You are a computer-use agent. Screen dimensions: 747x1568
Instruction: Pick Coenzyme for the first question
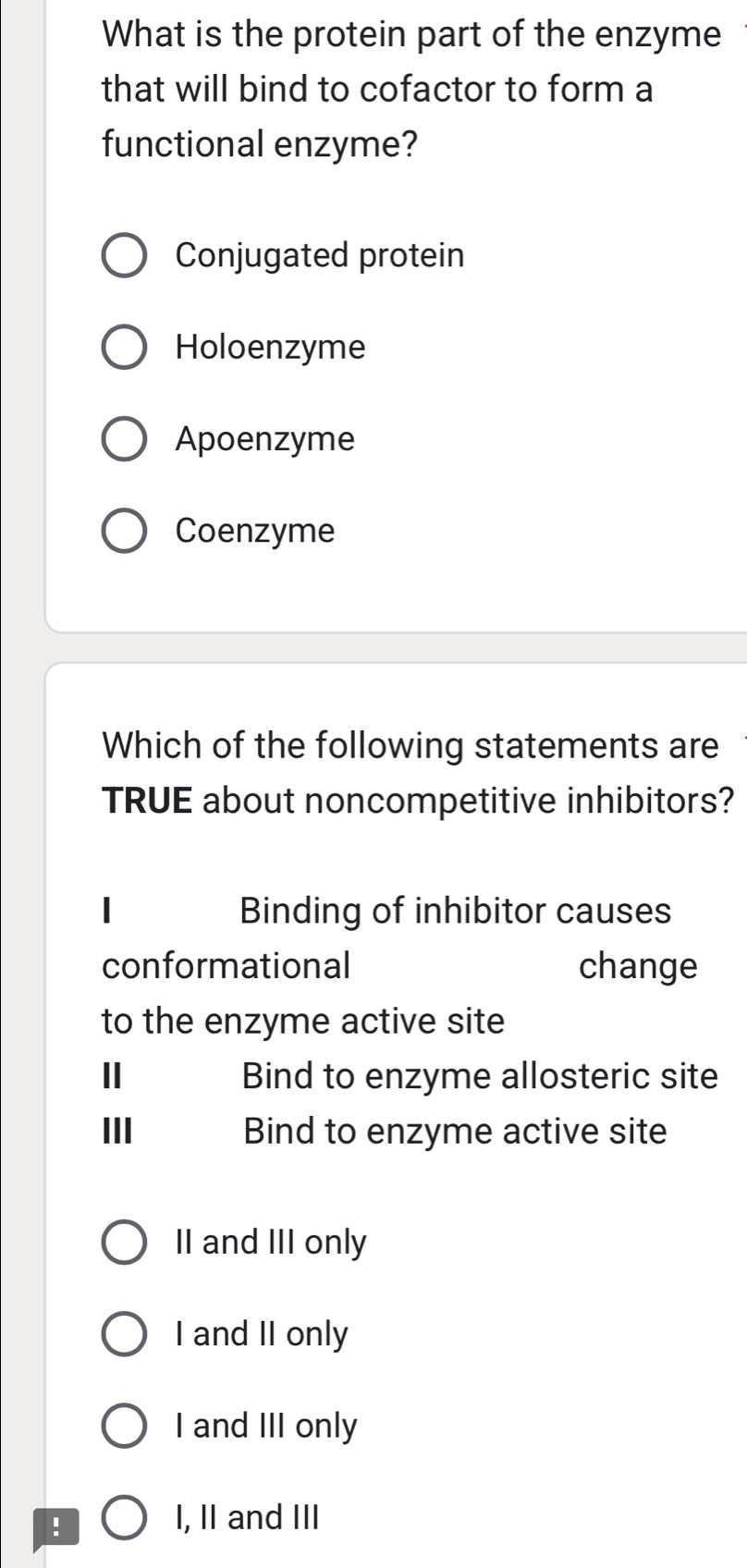point(125,530)
